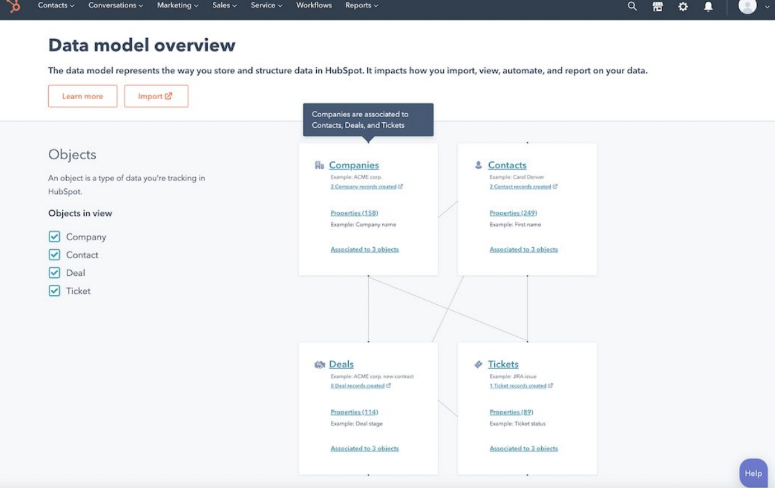The height and width of the screenshot is (488, 775).
Task: Uncheck the Ticket object checkbox
Action: tap(54, 291)
